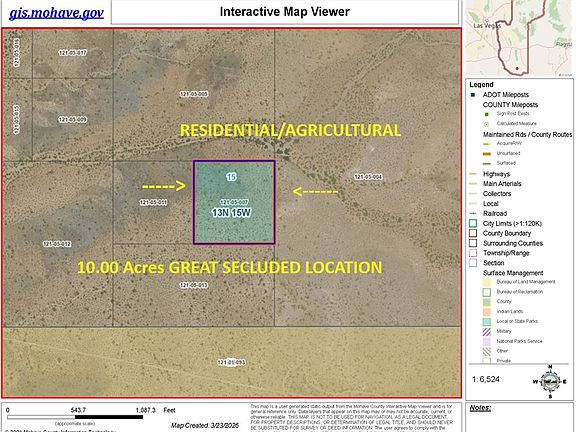576x432 pixels.
Task: Open the Las Vegas overview map thumbnail
Action: click(519, 38)
